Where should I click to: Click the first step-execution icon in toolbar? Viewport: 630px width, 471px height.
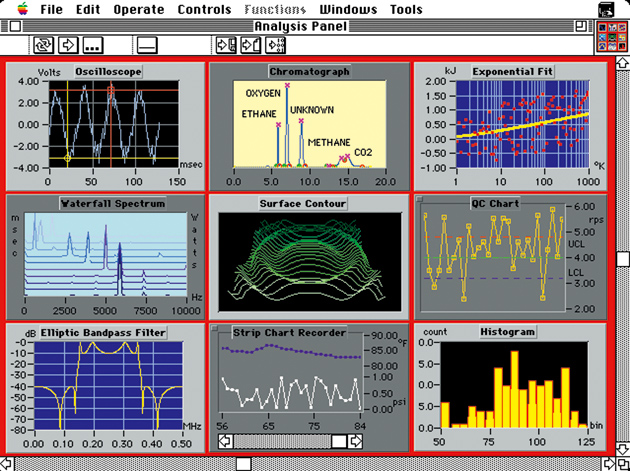[x=227, y=45]
